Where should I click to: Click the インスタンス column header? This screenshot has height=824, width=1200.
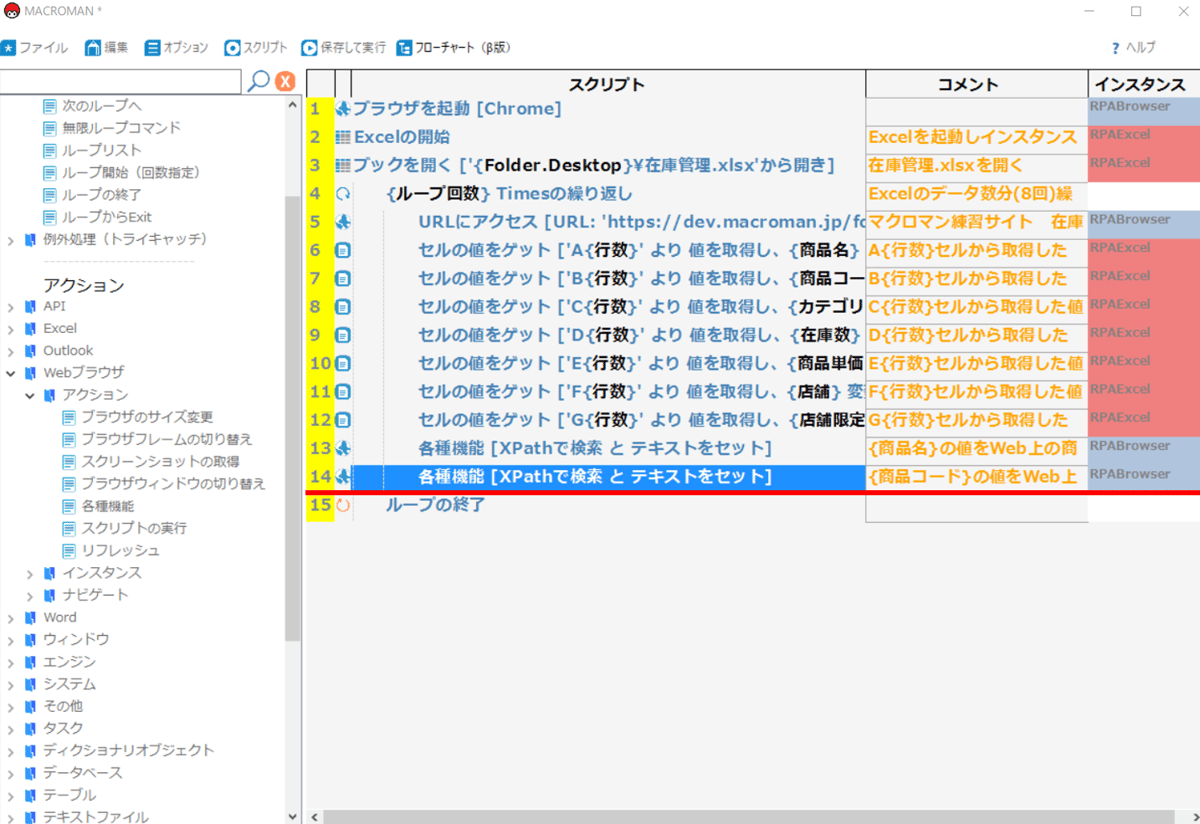pyautogui.click(x=1144, y=84)
